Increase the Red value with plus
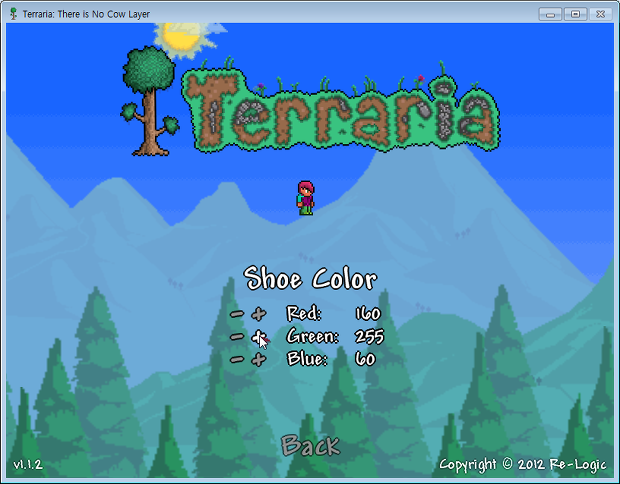The height and width of the screenshot is (484, 620). (x=259, y=314)
